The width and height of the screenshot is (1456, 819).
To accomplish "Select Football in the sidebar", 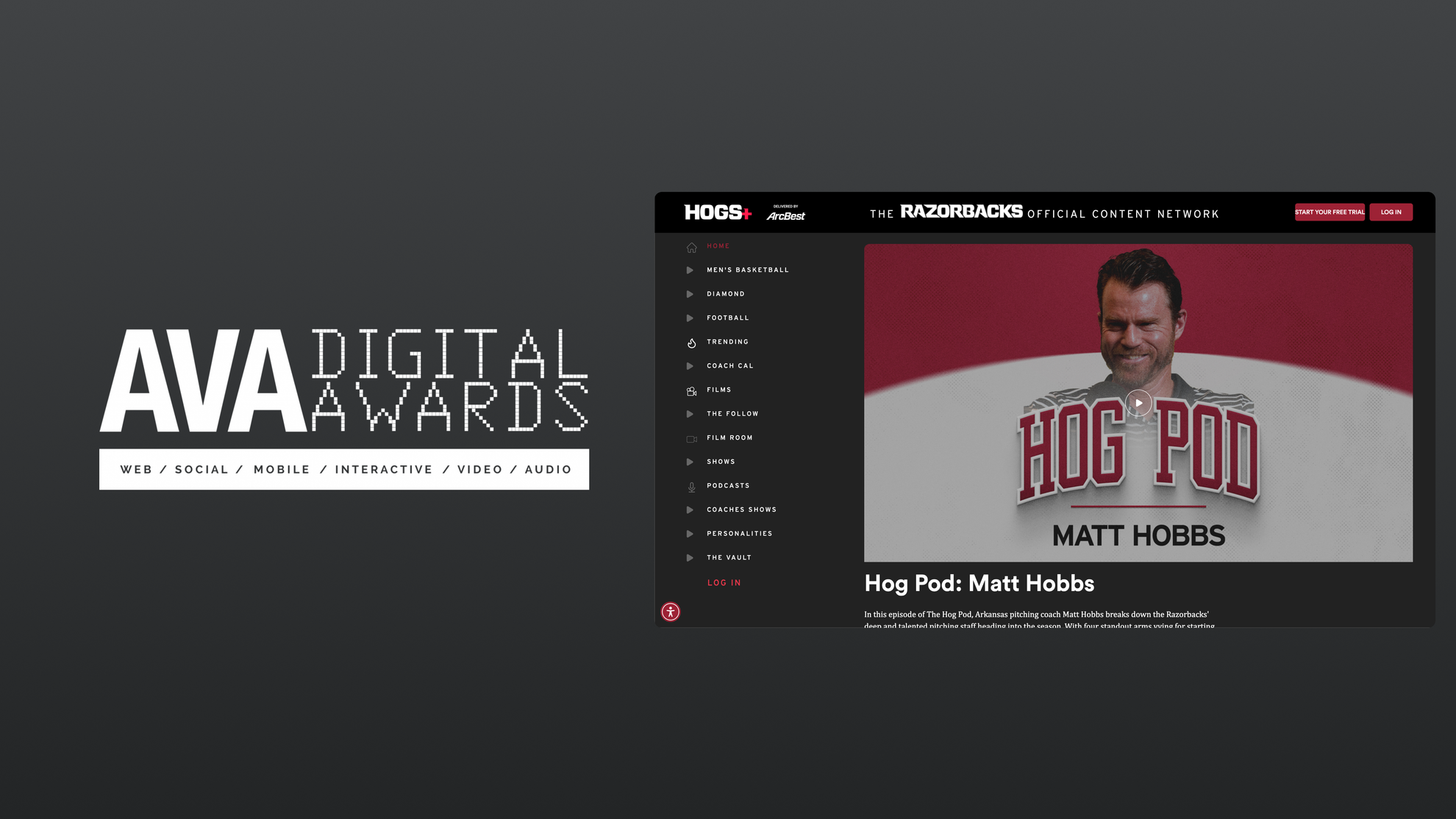I will click(x=727, y=318).
